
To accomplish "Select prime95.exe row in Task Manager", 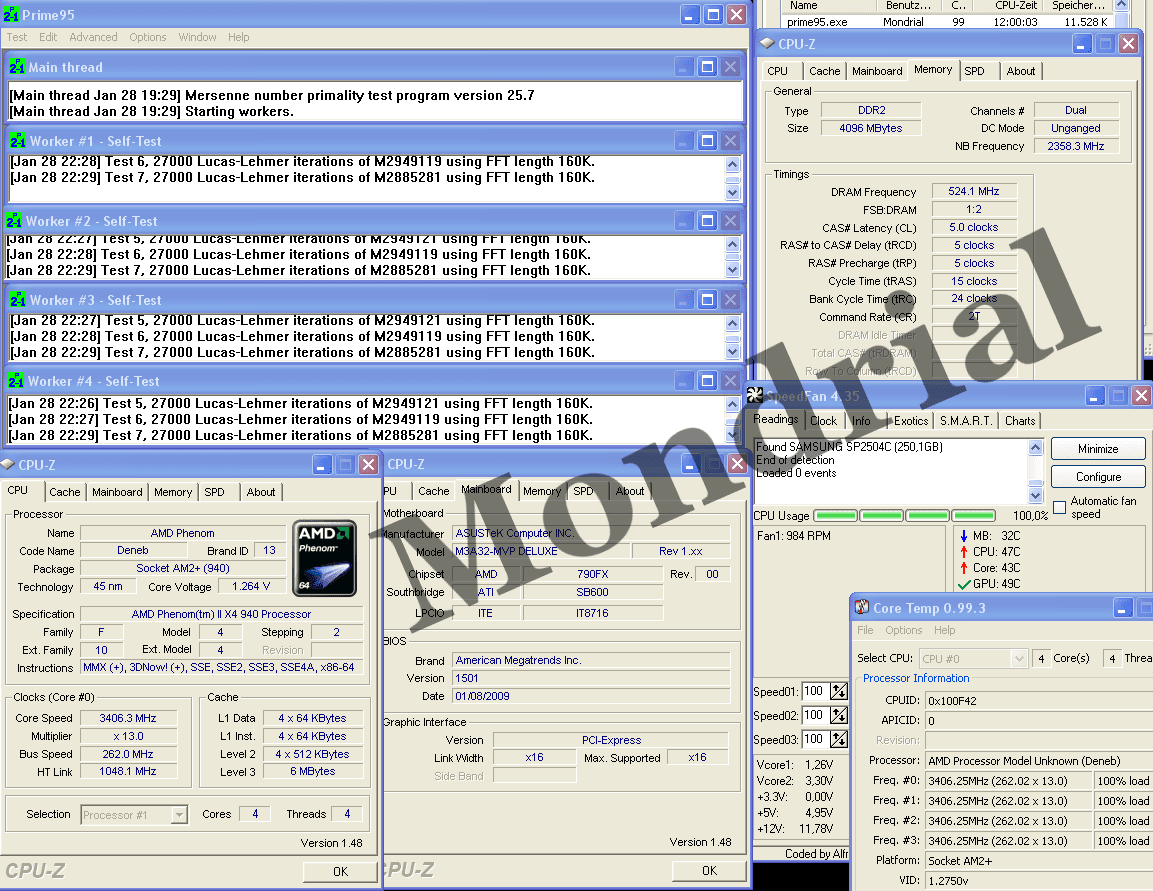I will point(949,22).
